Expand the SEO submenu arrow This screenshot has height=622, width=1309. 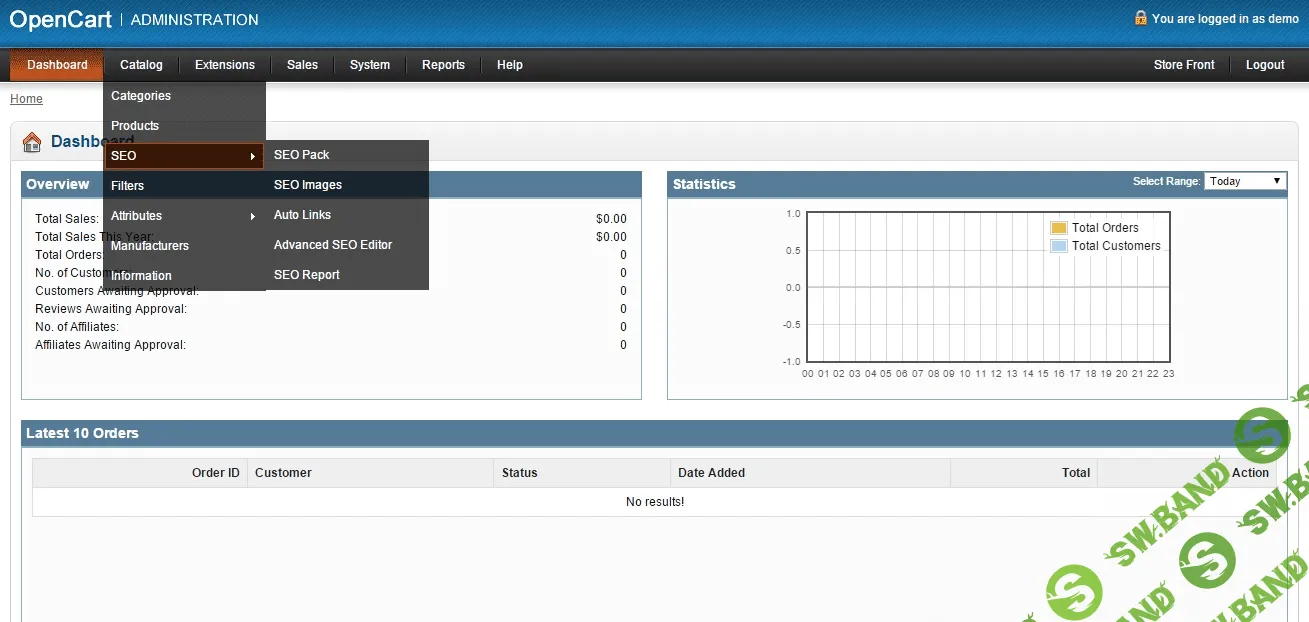255,156
